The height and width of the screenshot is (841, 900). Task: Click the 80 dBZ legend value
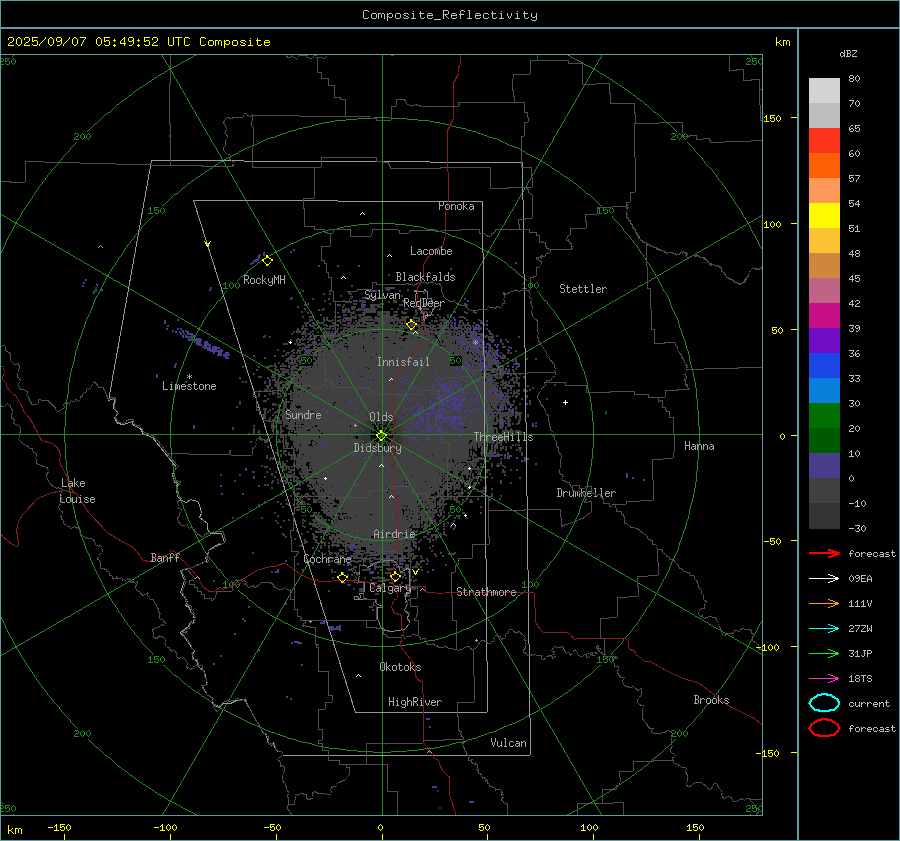[x=854, y=79]
